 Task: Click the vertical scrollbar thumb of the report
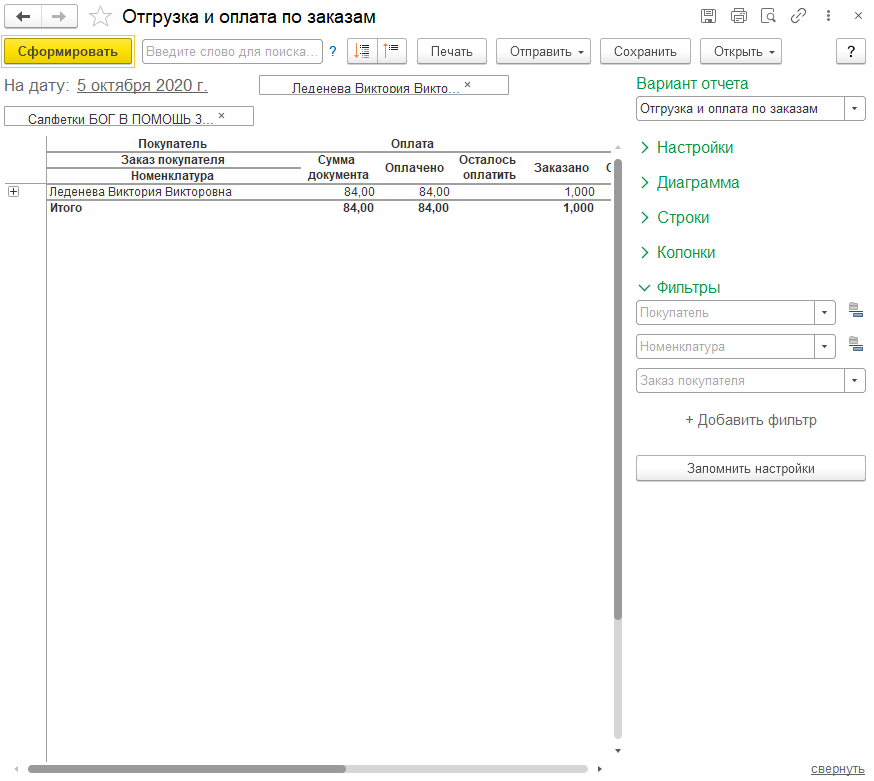pos(618,389)
